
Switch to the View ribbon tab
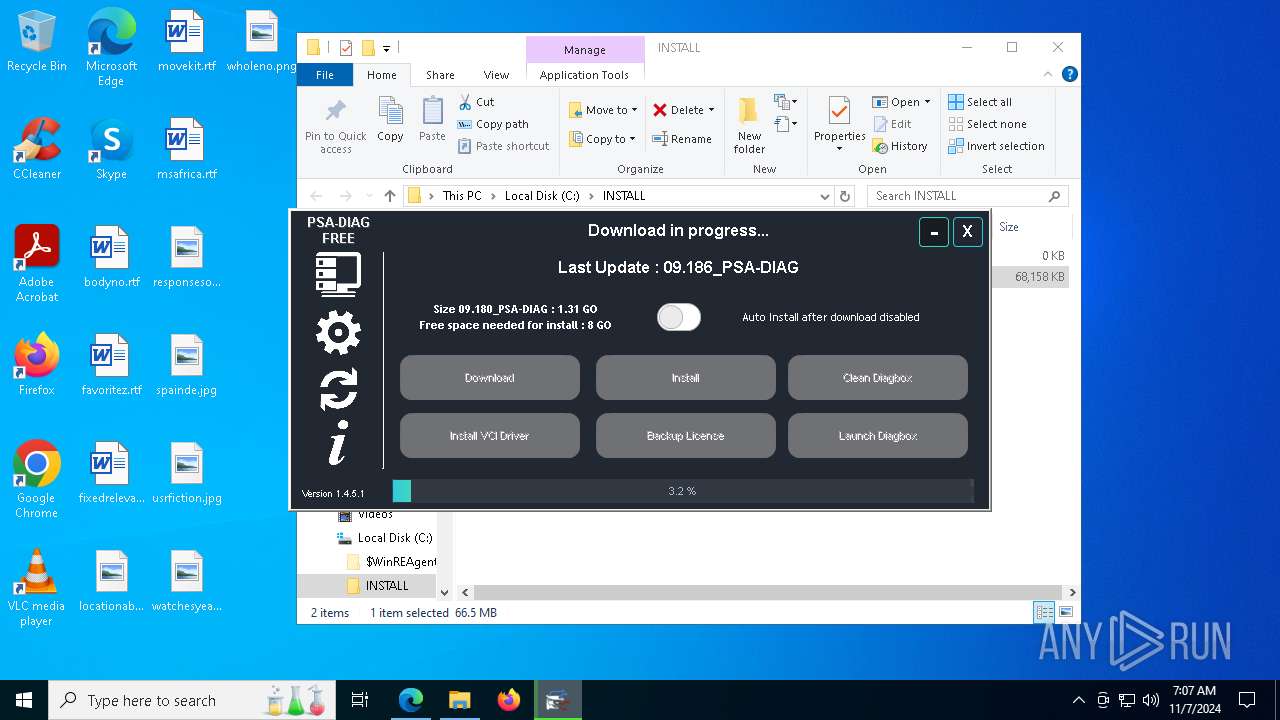click(x=497, y=75)
